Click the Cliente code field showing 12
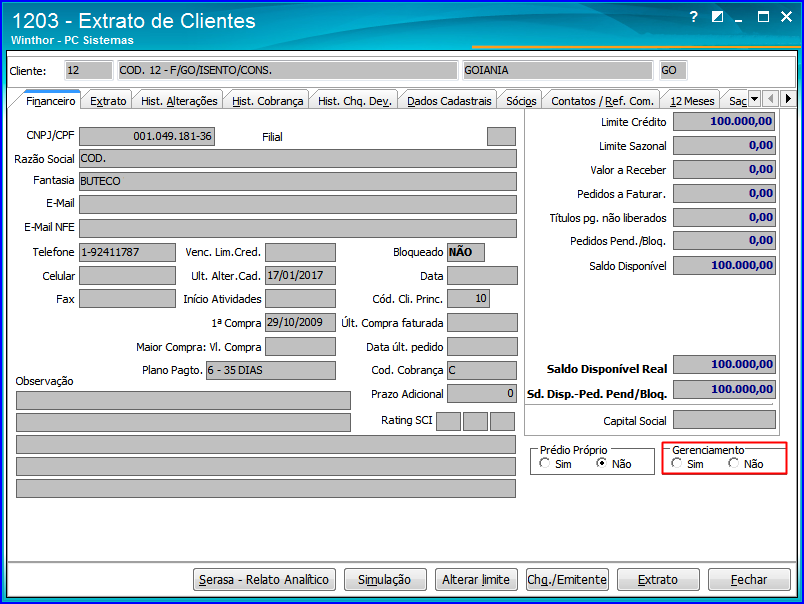Screen dimensions: 804x604 tap(89, 70)
